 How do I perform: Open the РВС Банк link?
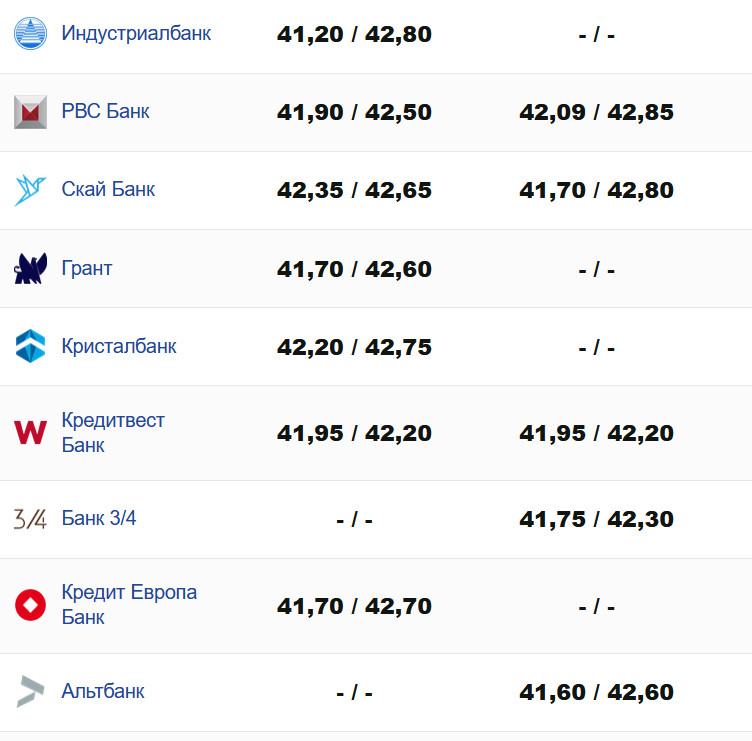click(105, 111)
